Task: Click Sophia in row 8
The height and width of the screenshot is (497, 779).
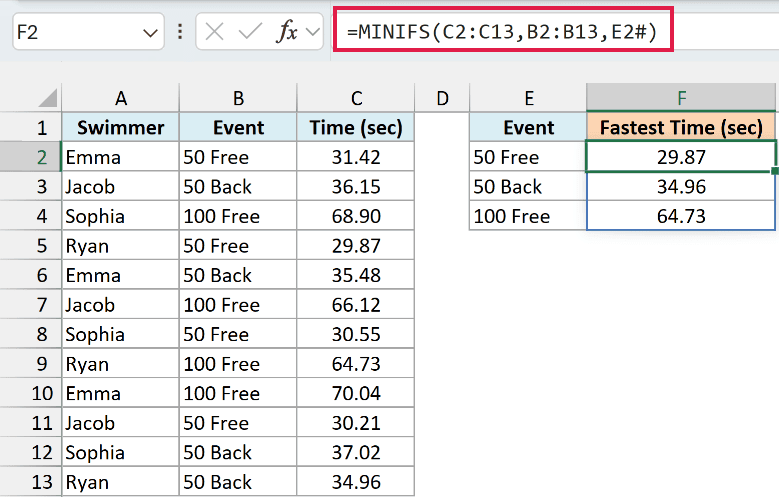Action: coord(120,334)
